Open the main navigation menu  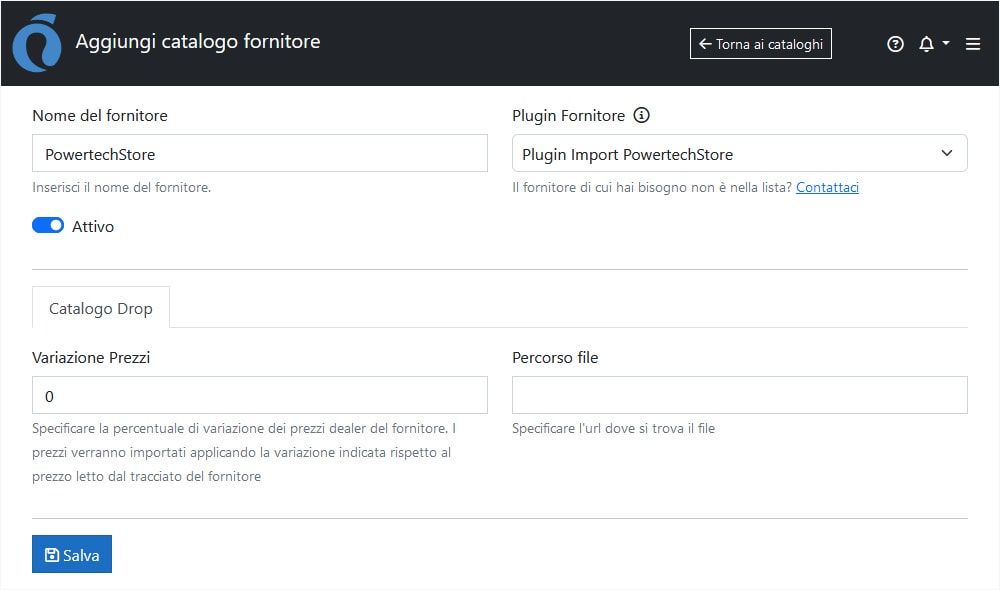(x=972, y=43)
